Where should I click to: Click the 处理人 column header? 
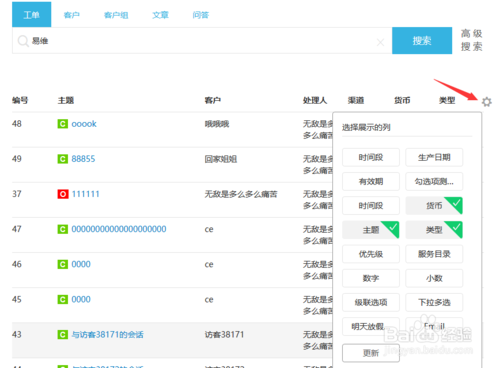click(315, 100)
